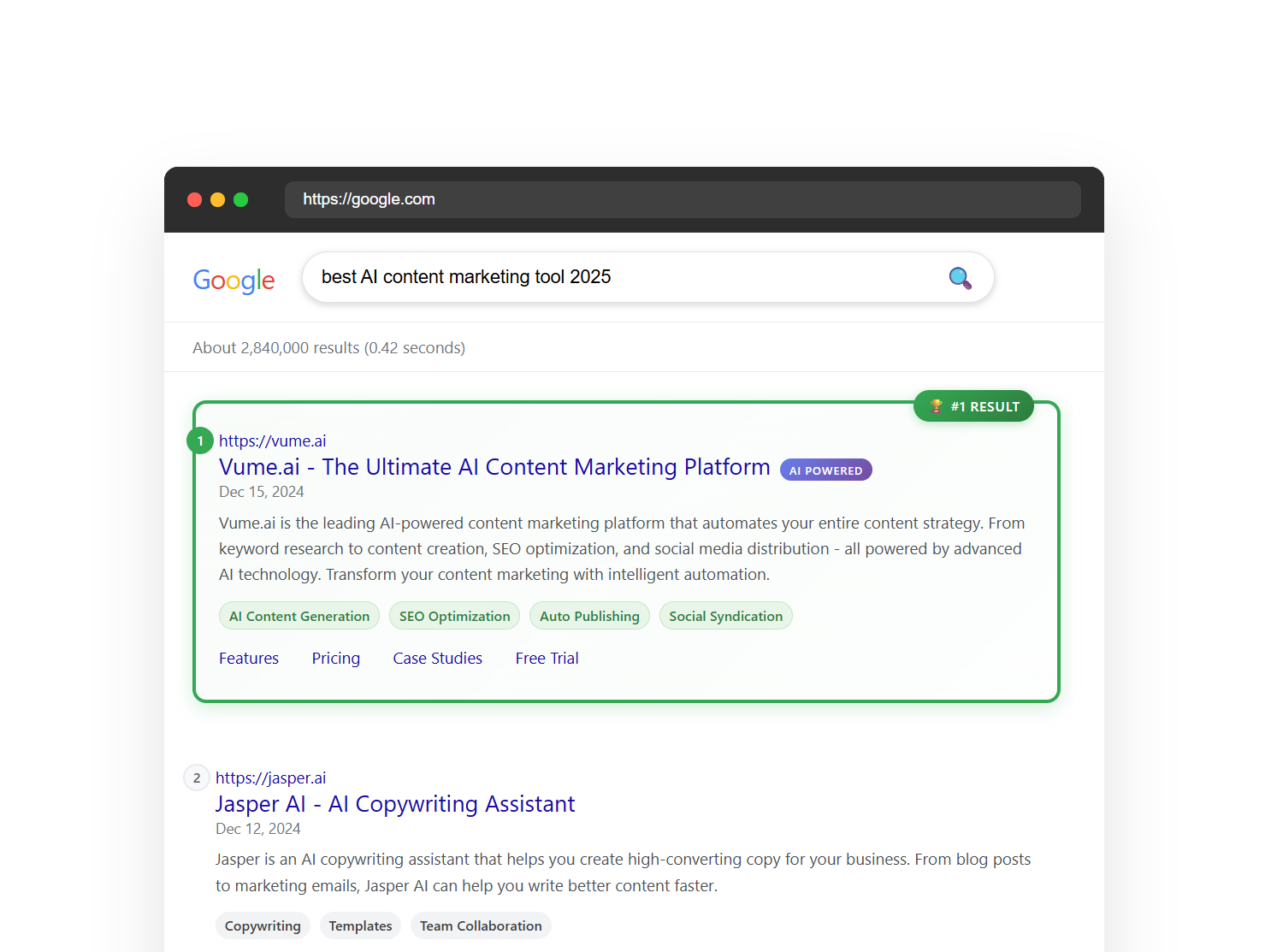Select the Copywriting tag

263,925
